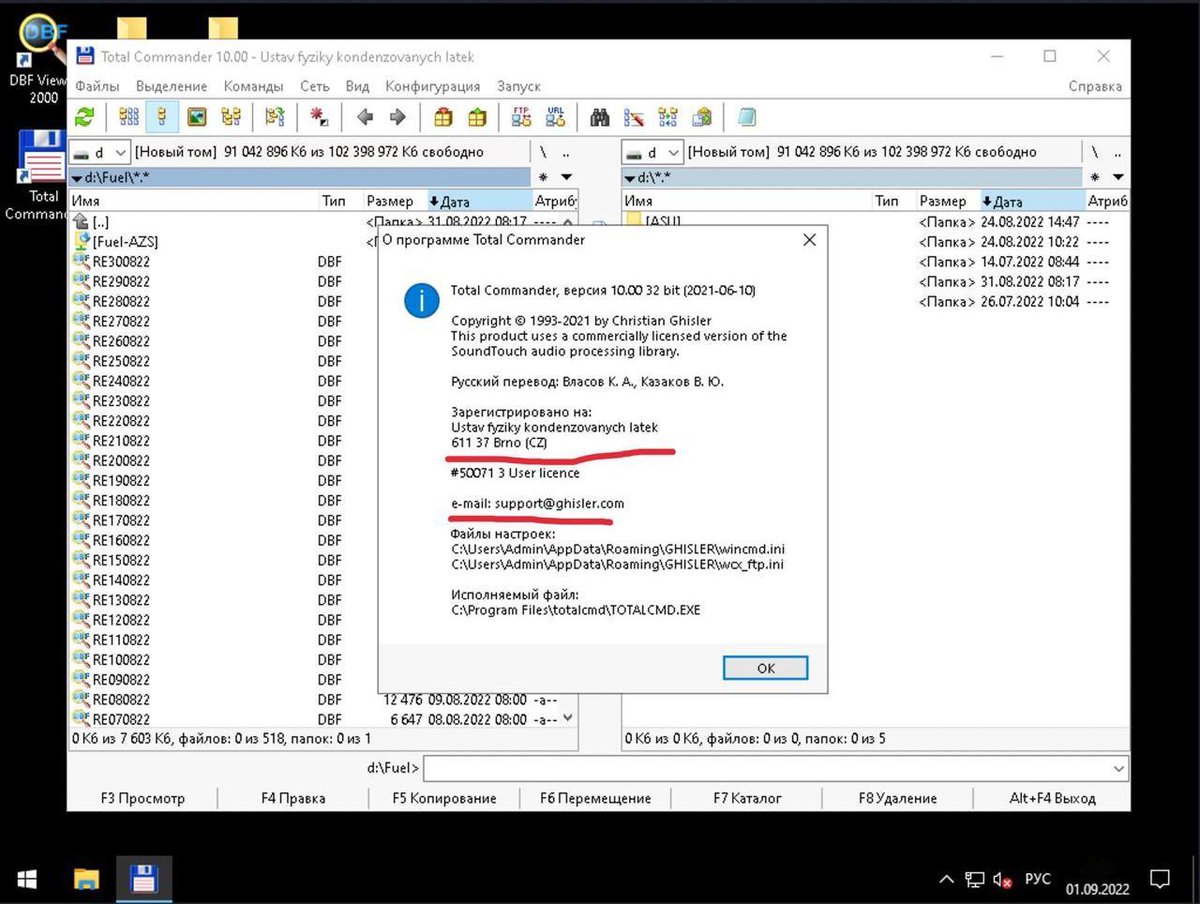Image resolution: width=1200 pixels, height=904 pixels.
Task: Show hidden tray icons chevron
Action: coord(946,880)
